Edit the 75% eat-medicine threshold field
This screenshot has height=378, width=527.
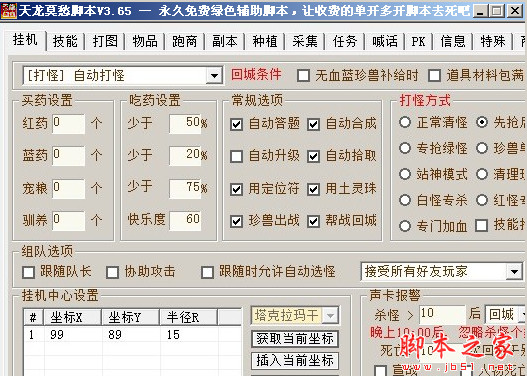point(185,188)
